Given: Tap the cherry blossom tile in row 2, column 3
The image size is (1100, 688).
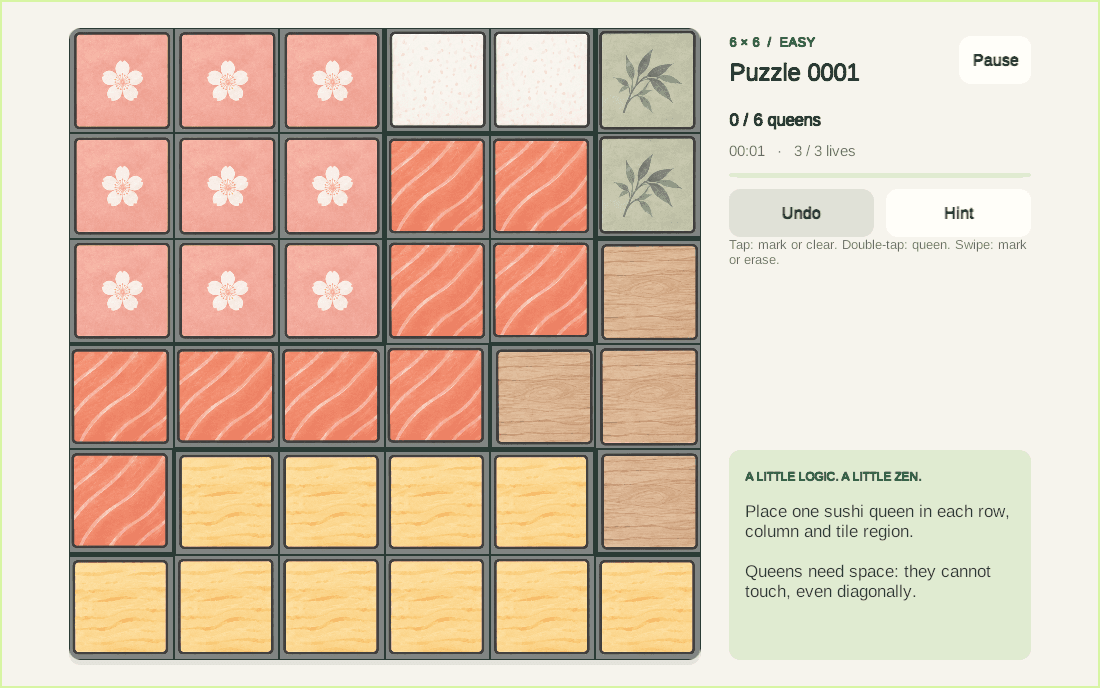Looking at the screenshot, I should coord(333,186).
